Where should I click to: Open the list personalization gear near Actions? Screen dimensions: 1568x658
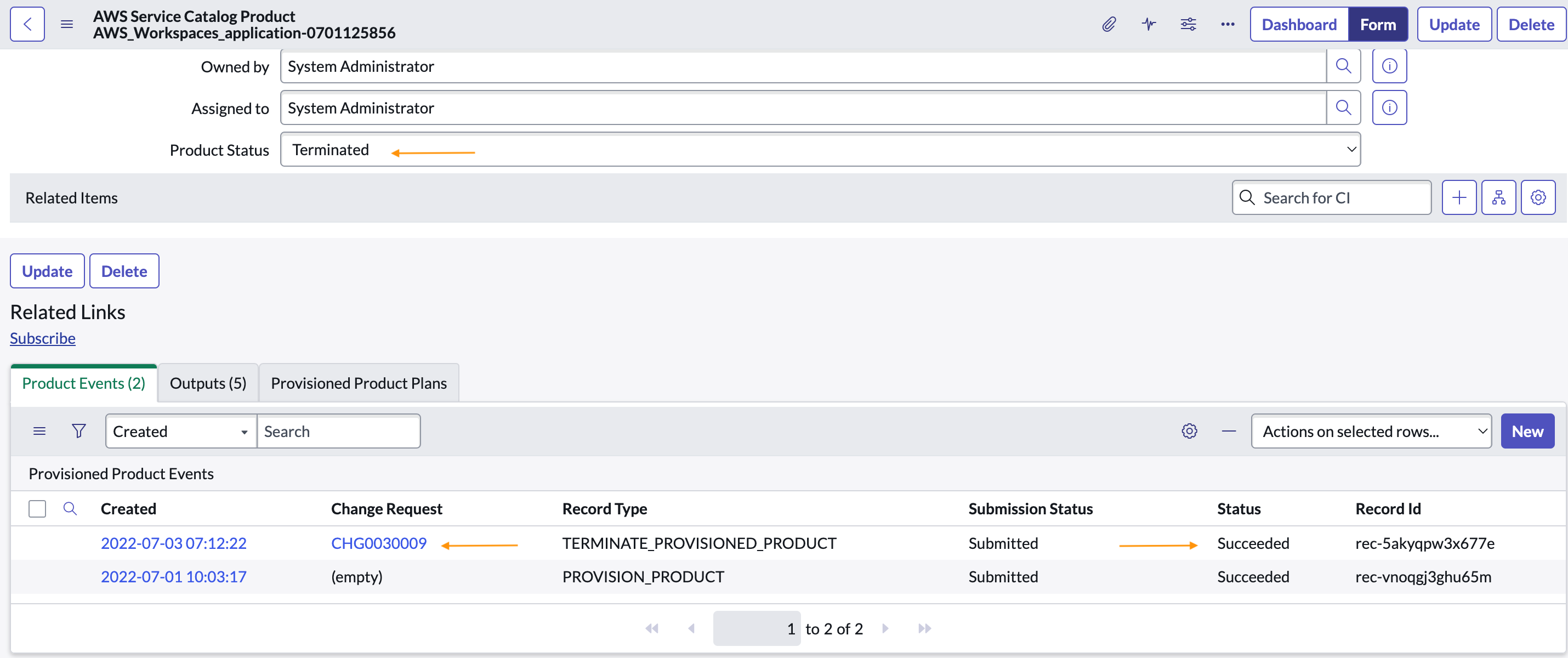click(1189, 430)
